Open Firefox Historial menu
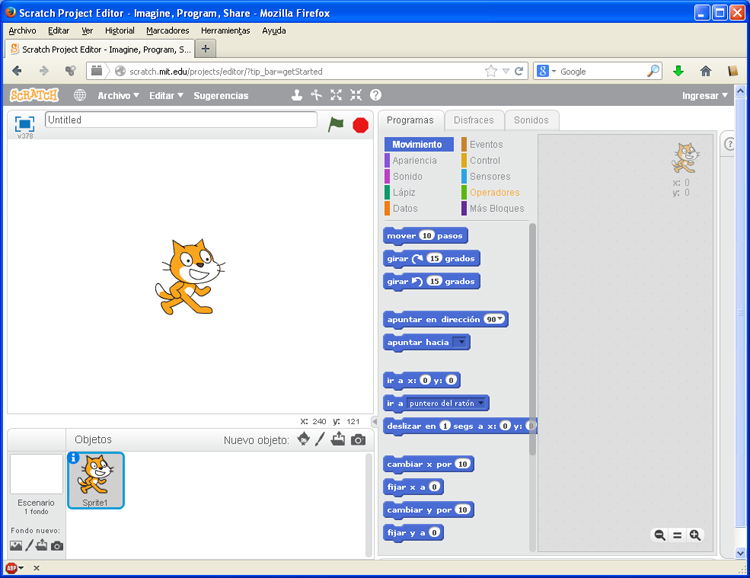750x578 pixels. pos(120,31)
